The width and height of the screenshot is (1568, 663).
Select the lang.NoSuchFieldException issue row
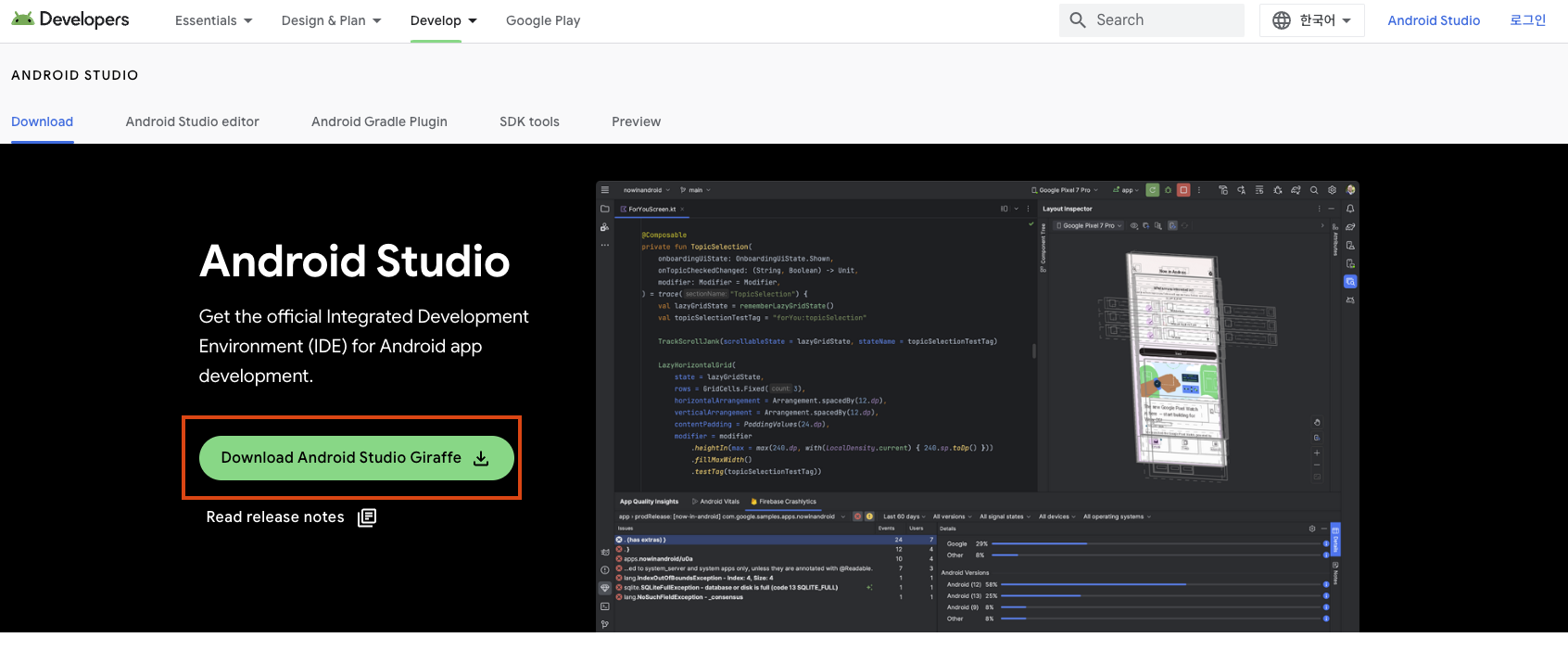775,597
